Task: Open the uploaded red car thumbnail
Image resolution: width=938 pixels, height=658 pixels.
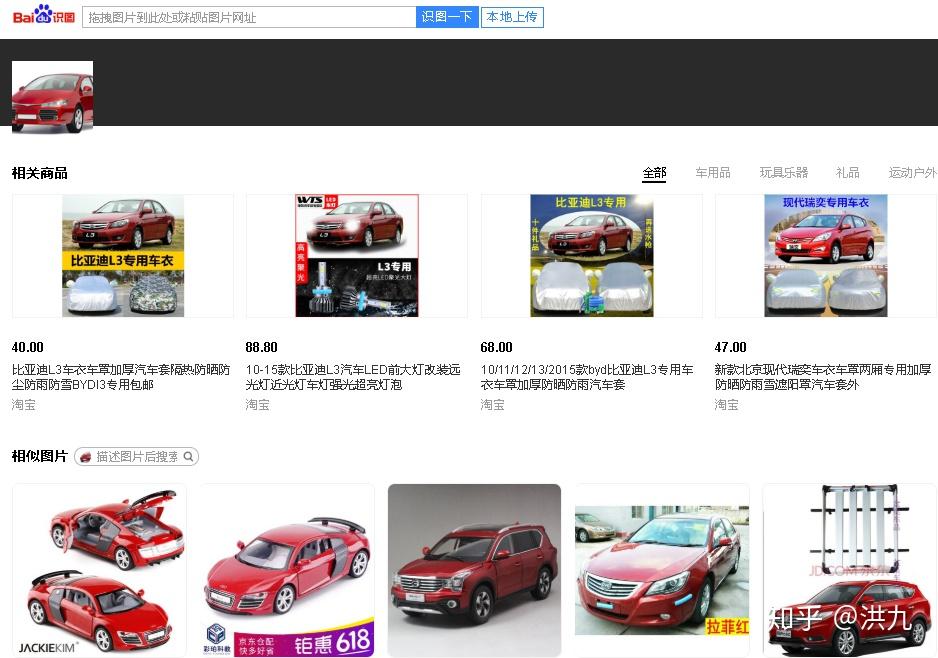Action: pos(53,97)
